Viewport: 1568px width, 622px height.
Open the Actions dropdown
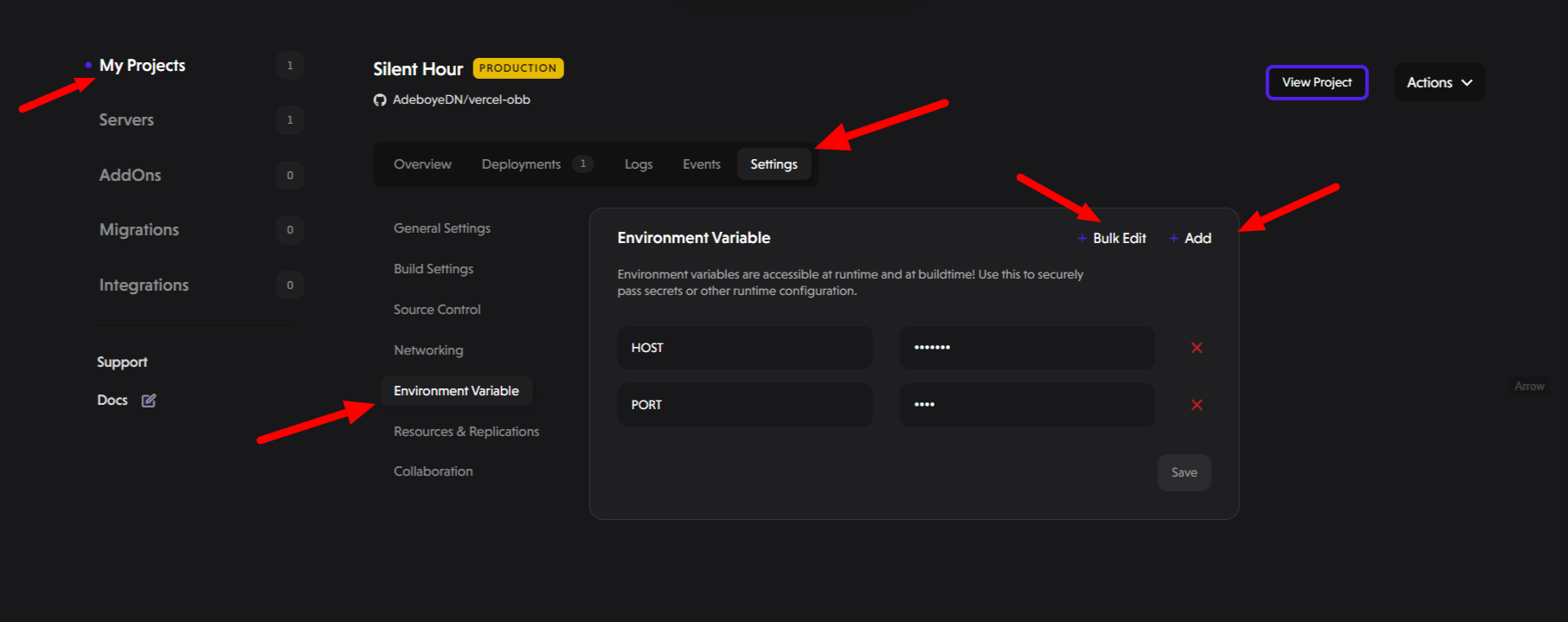pyautogui.click(x=1440, y=82)
